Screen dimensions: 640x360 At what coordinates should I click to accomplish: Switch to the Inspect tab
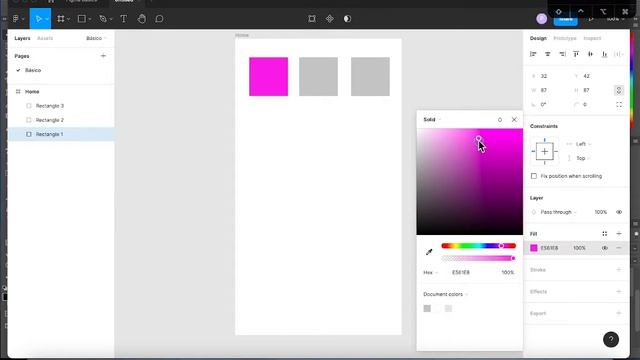(592, 38)
